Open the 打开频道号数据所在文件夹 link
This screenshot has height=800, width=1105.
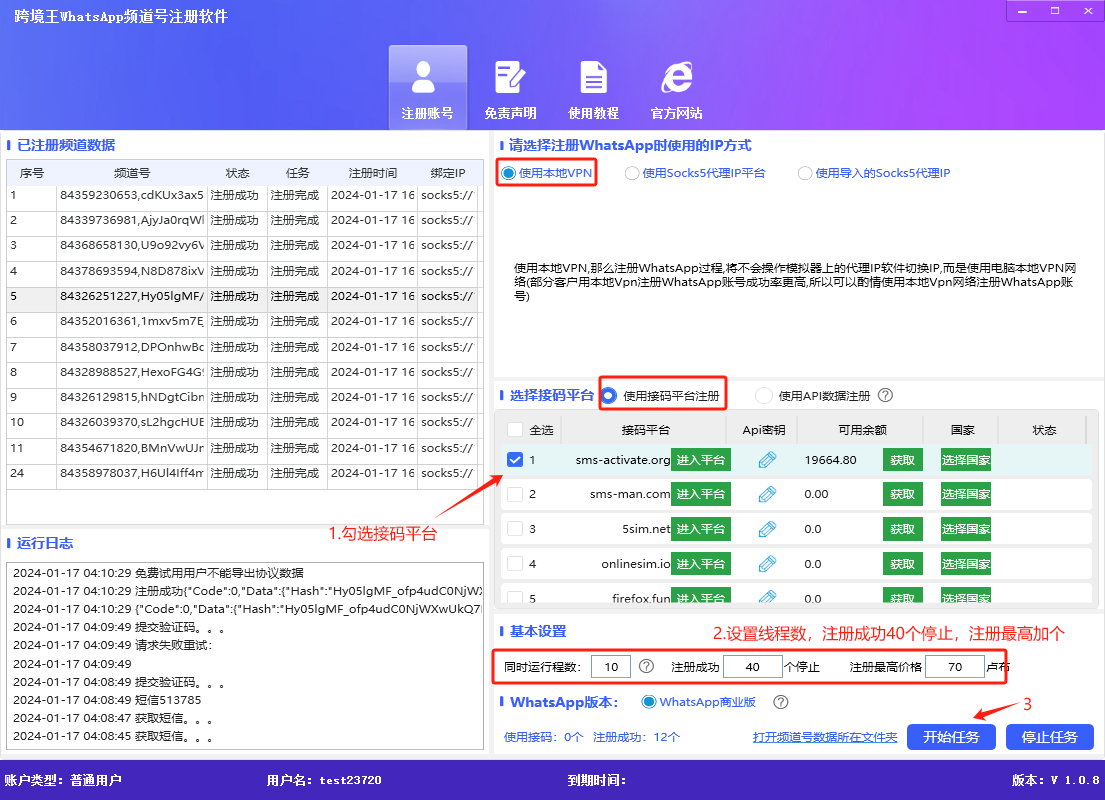[825, 737]
